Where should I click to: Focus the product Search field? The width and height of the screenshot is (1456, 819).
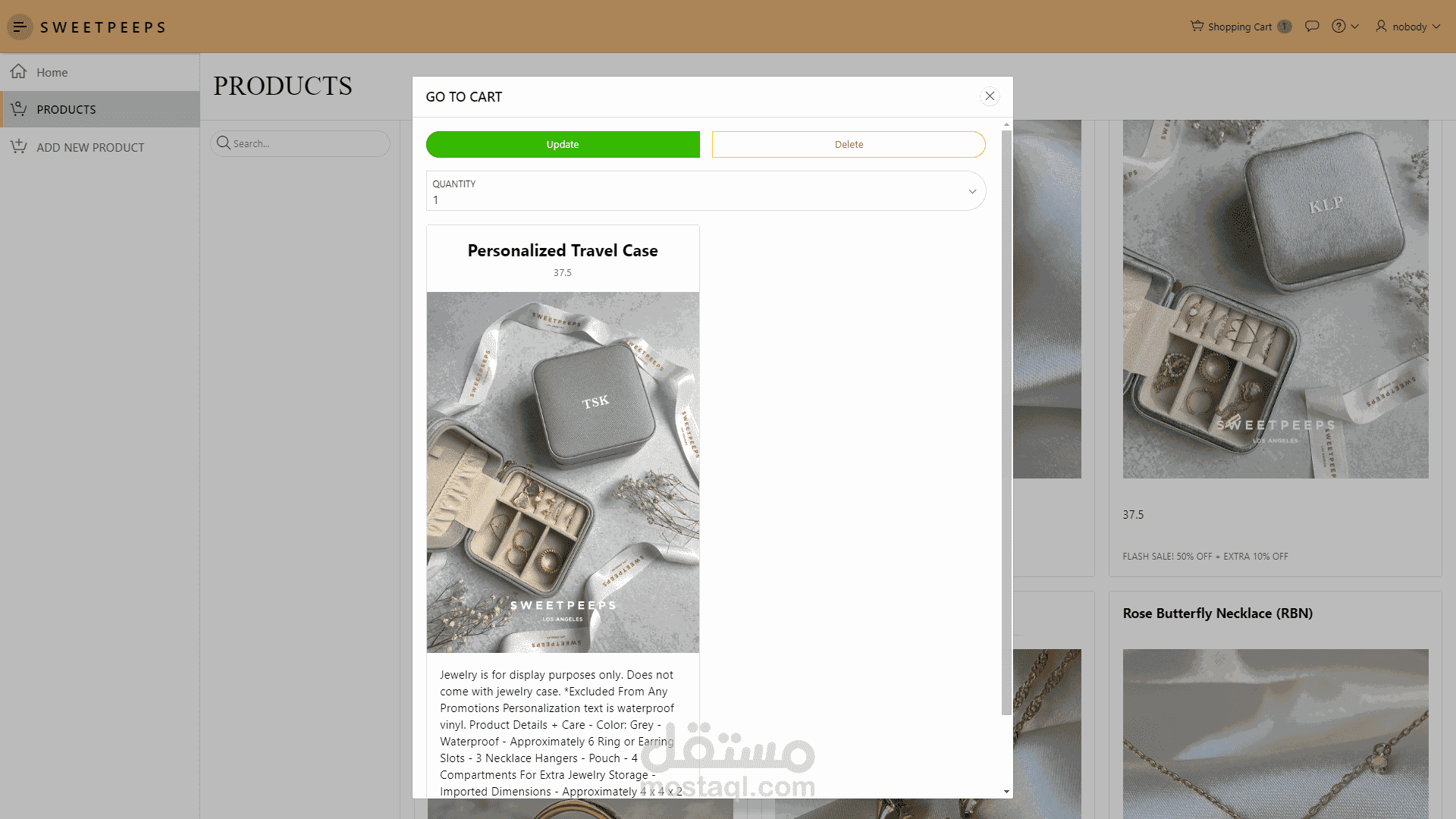click(307, 143)
